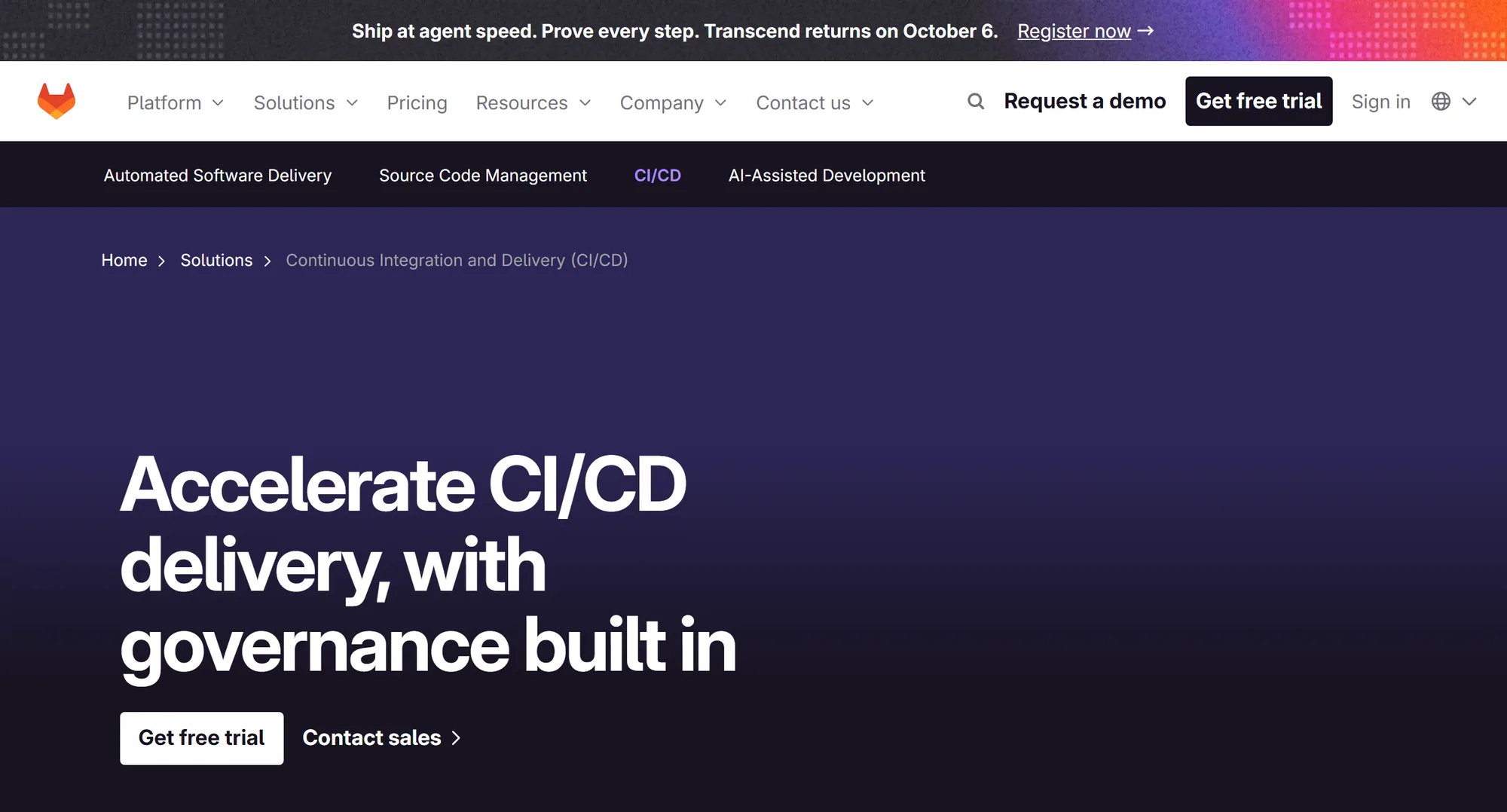Image resolution: width=1507 pixels, height=812 pixels.
Task: Open the search magnifier icon
Action: (x=976, y=101)
